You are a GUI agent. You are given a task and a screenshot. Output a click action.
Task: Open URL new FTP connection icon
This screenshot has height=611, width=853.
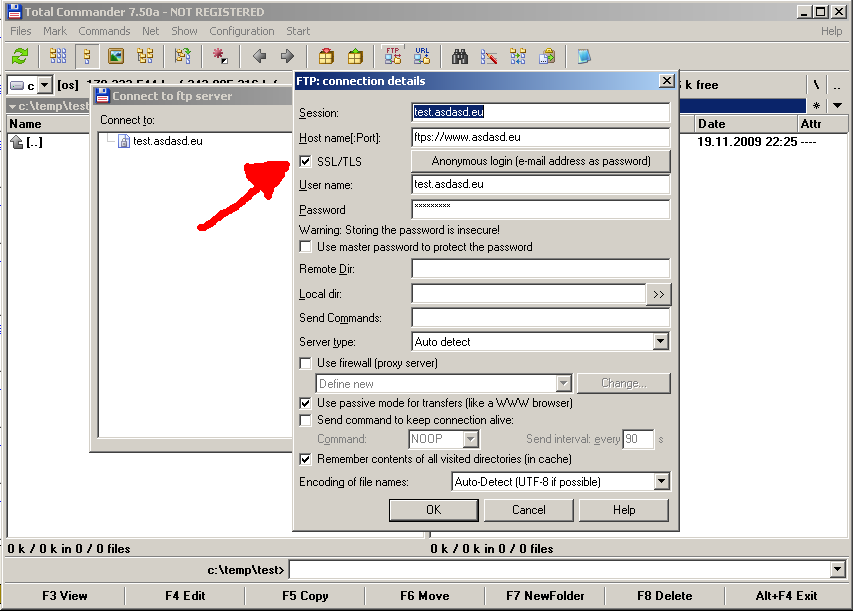(x=422, y=56)
